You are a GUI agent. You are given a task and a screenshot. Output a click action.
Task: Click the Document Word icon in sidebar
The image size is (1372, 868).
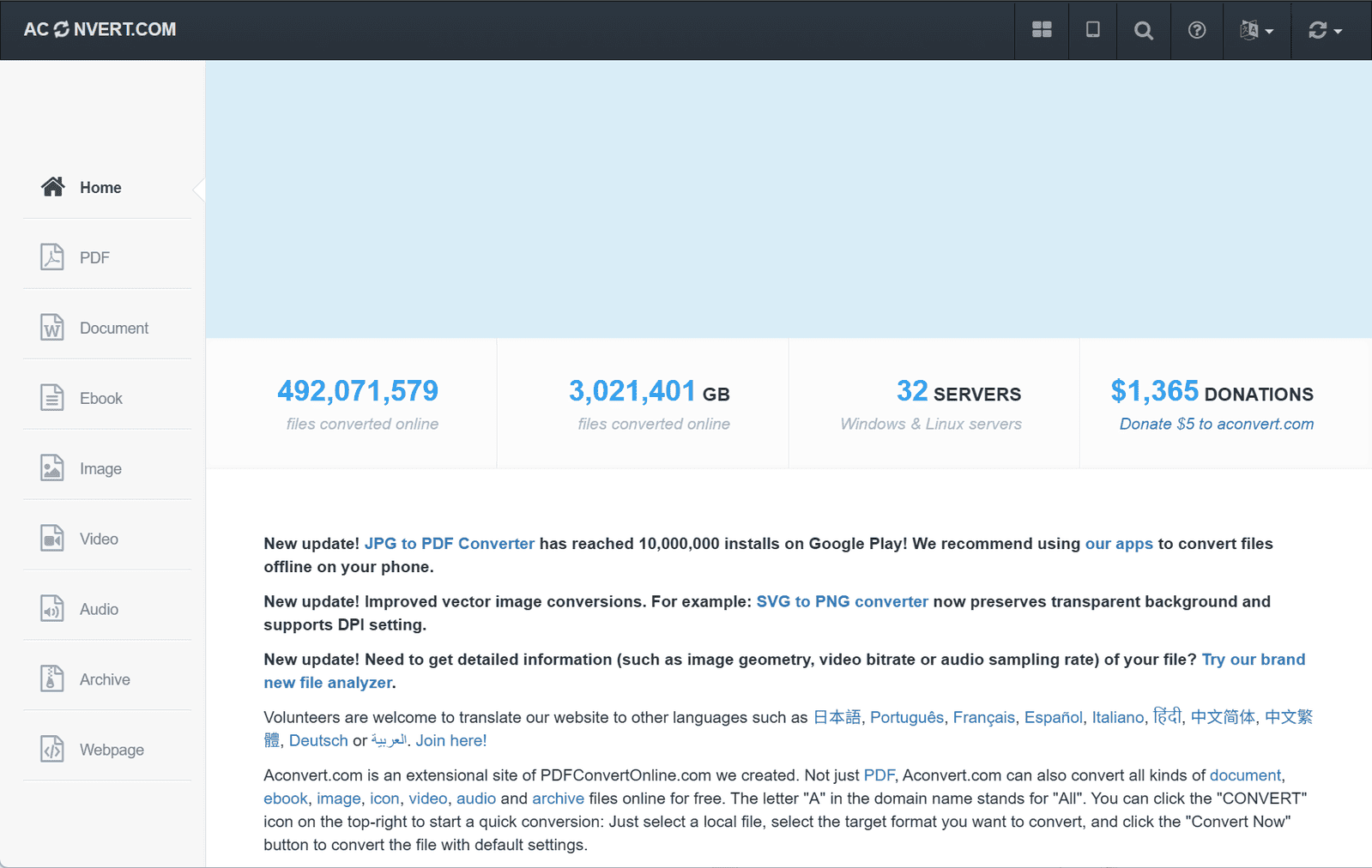52,328
